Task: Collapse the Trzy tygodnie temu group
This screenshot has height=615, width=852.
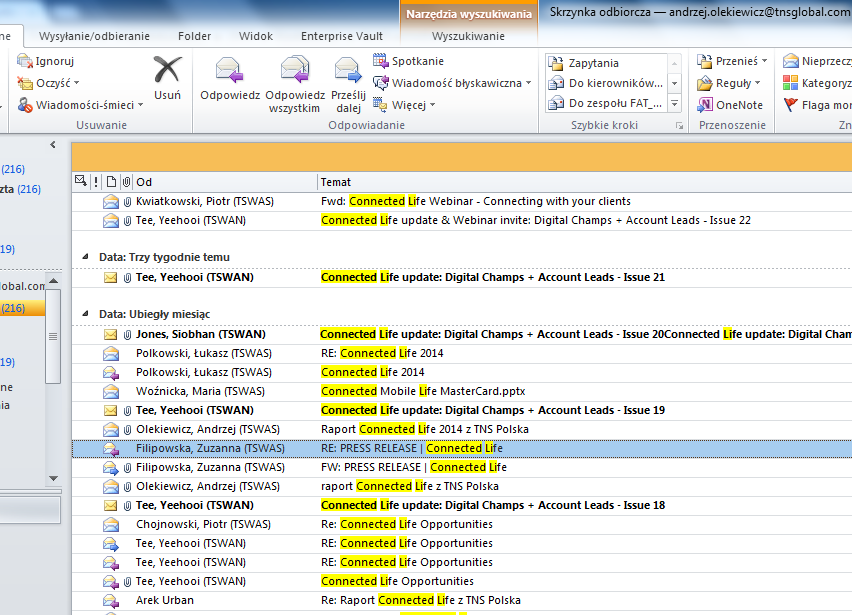Action: [x=85, y=256]
